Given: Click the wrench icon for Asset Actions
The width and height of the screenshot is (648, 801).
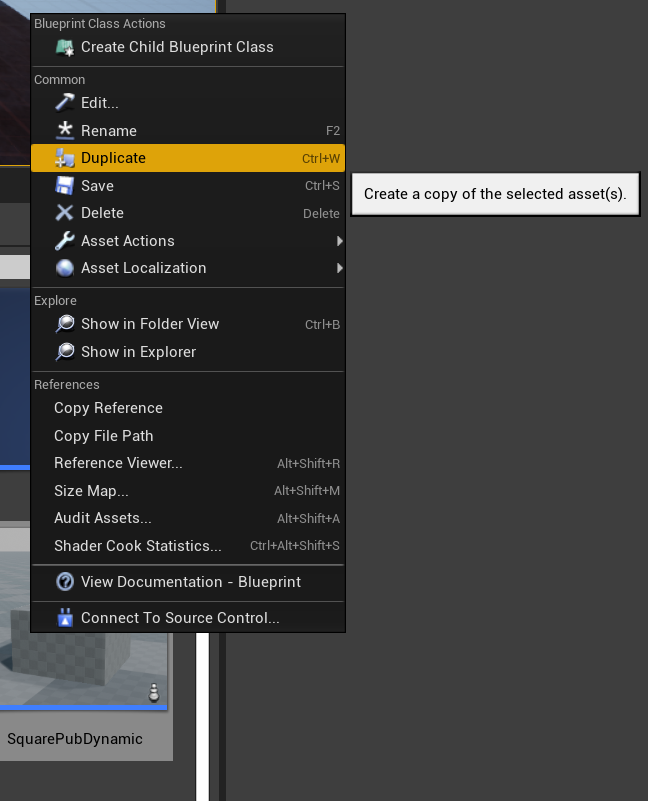Looking at the screenshot, I should (65, 241).
